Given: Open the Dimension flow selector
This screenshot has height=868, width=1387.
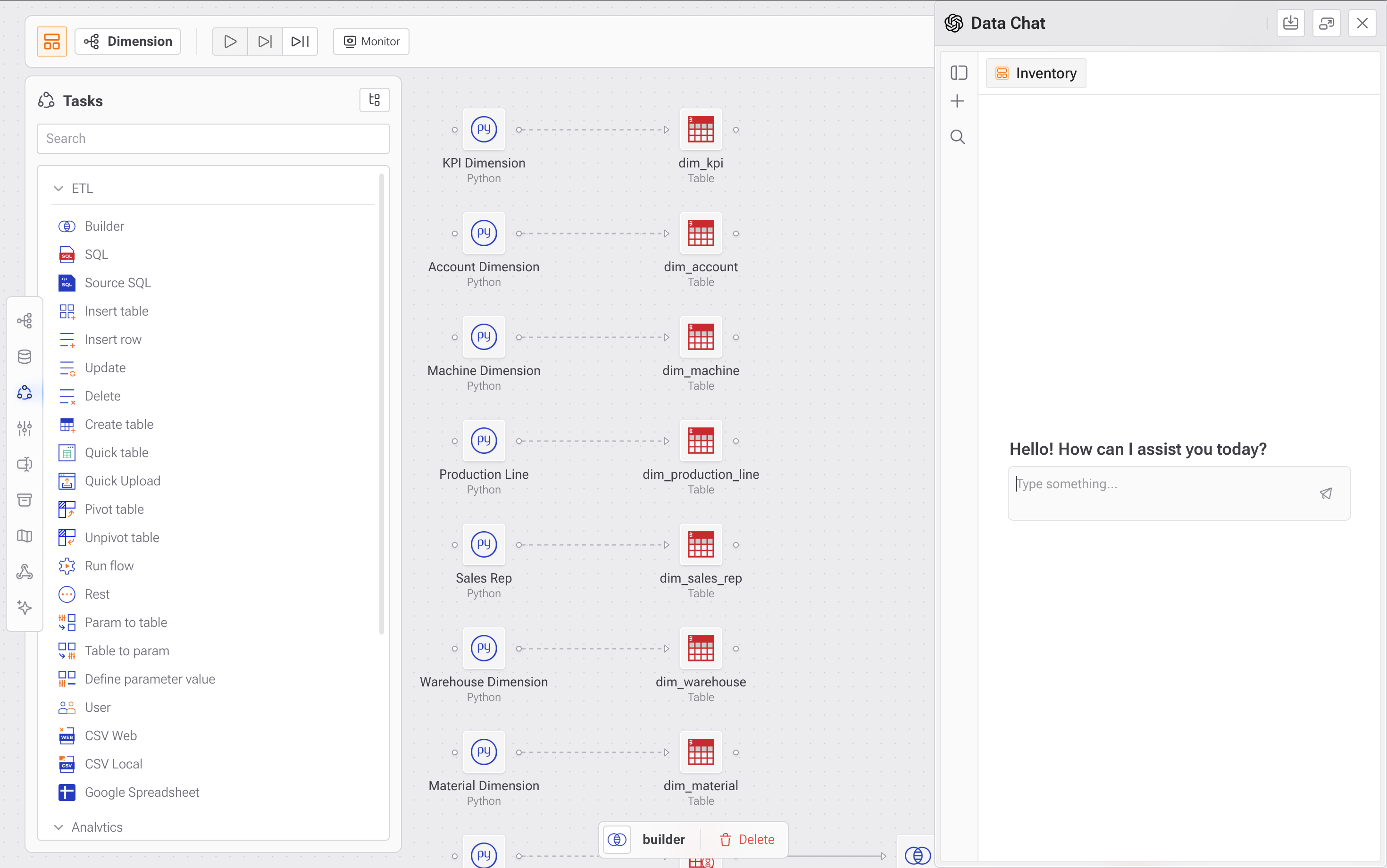Looking at the screenshot, I should click(128, 42).
